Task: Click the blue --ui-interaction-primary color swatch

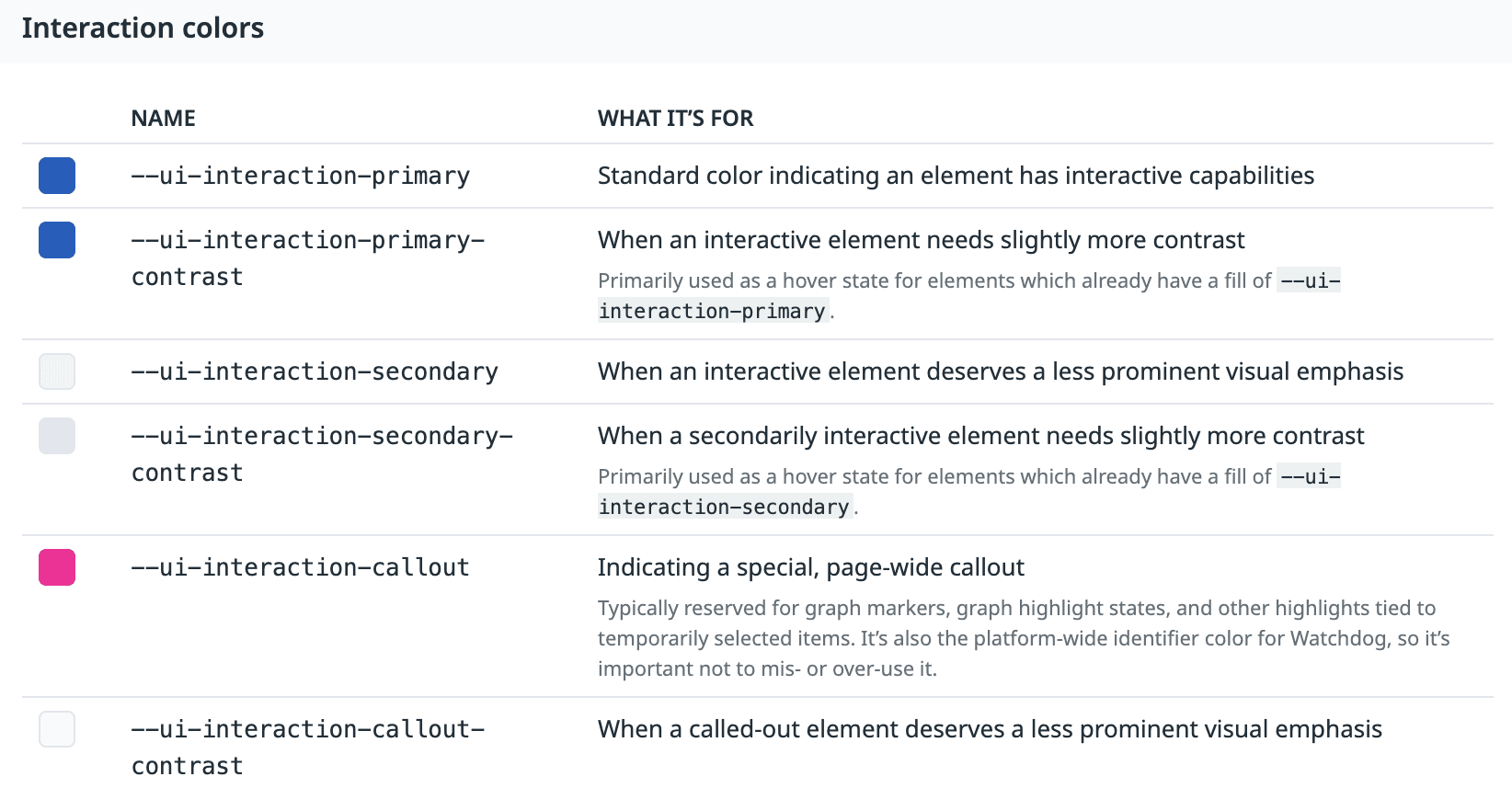Action: [x=57, y=176]
